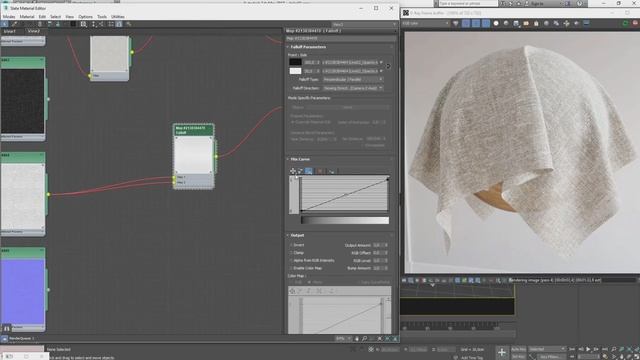Viewport: 640px width, 360px height.
Task: Click the move crosshair icon in frame buffer toolbar
Action: tap(567, 24)
